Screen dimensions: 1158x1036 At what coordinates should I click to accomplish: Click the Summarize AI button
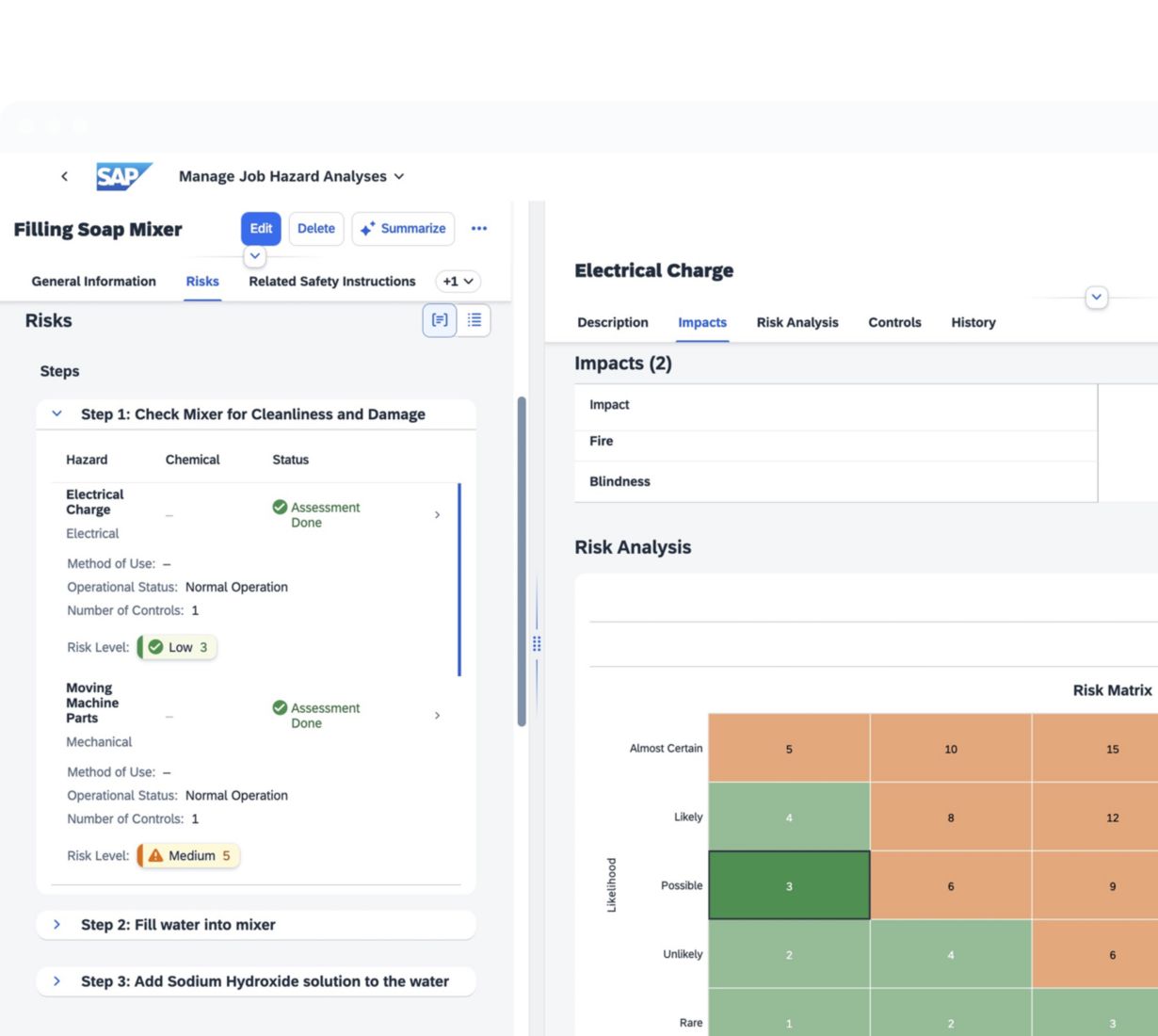point(403,229)
